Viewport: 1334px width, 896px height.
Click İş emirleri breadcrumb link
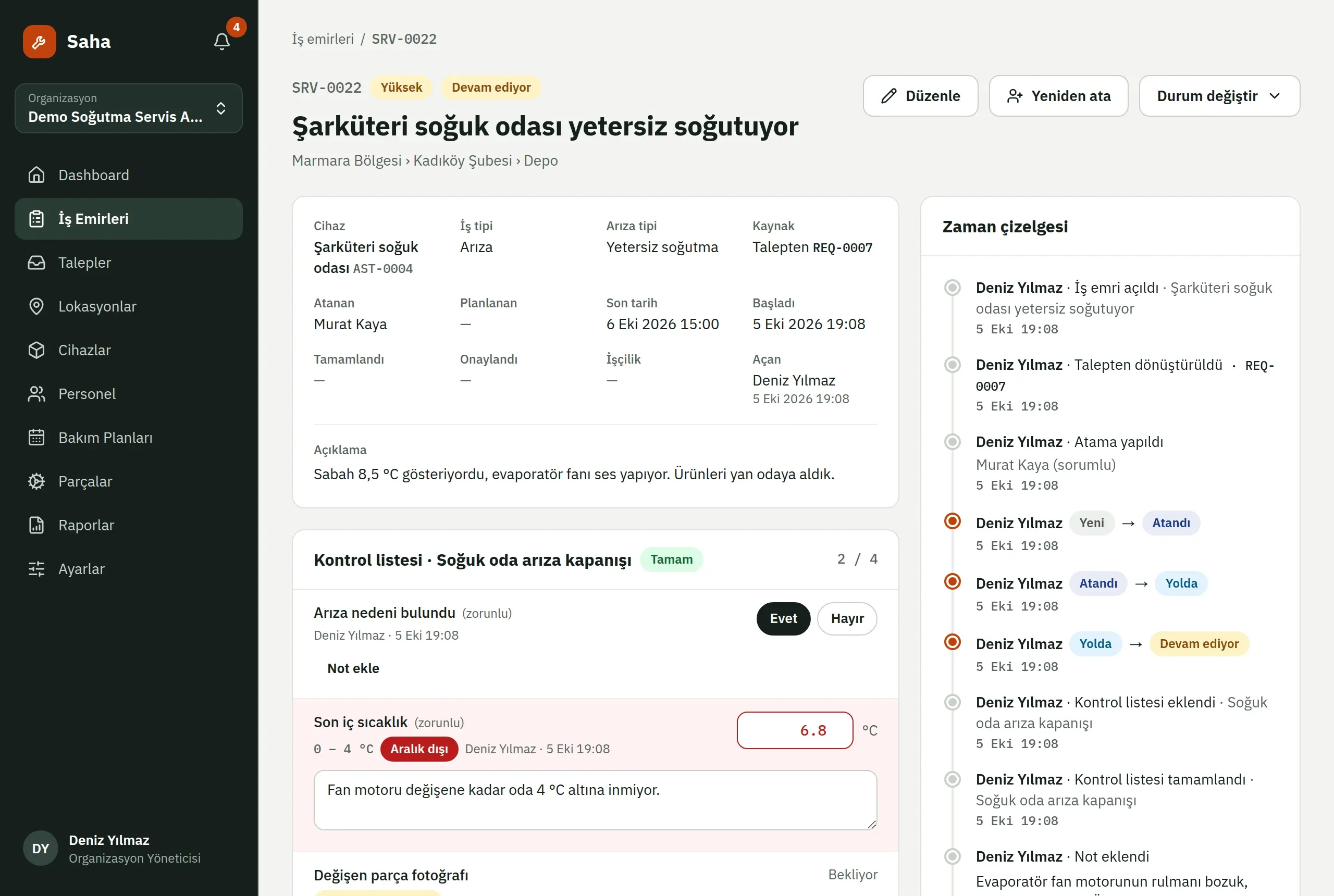[x=323, y=39]
